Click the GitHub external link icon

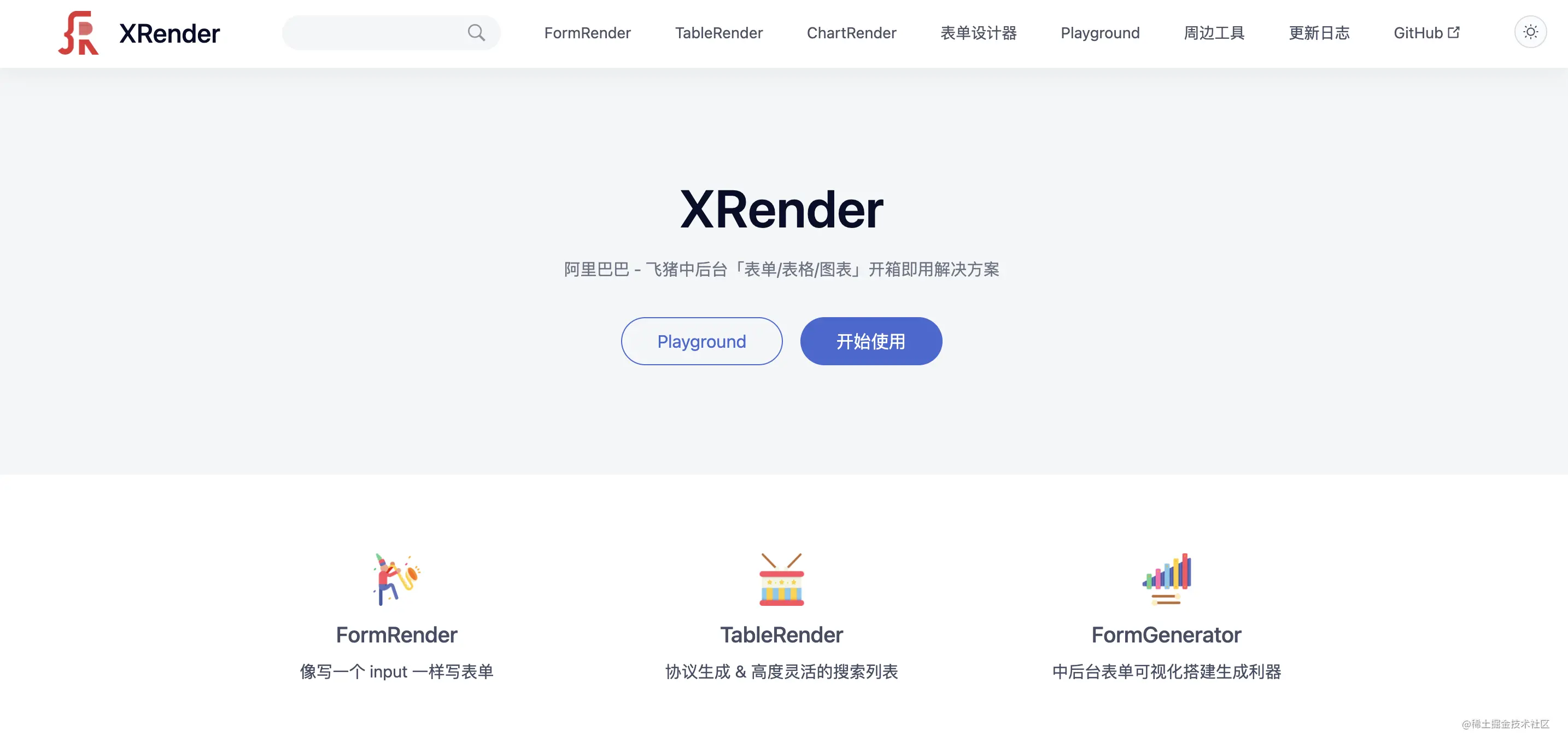(1454, 32)
